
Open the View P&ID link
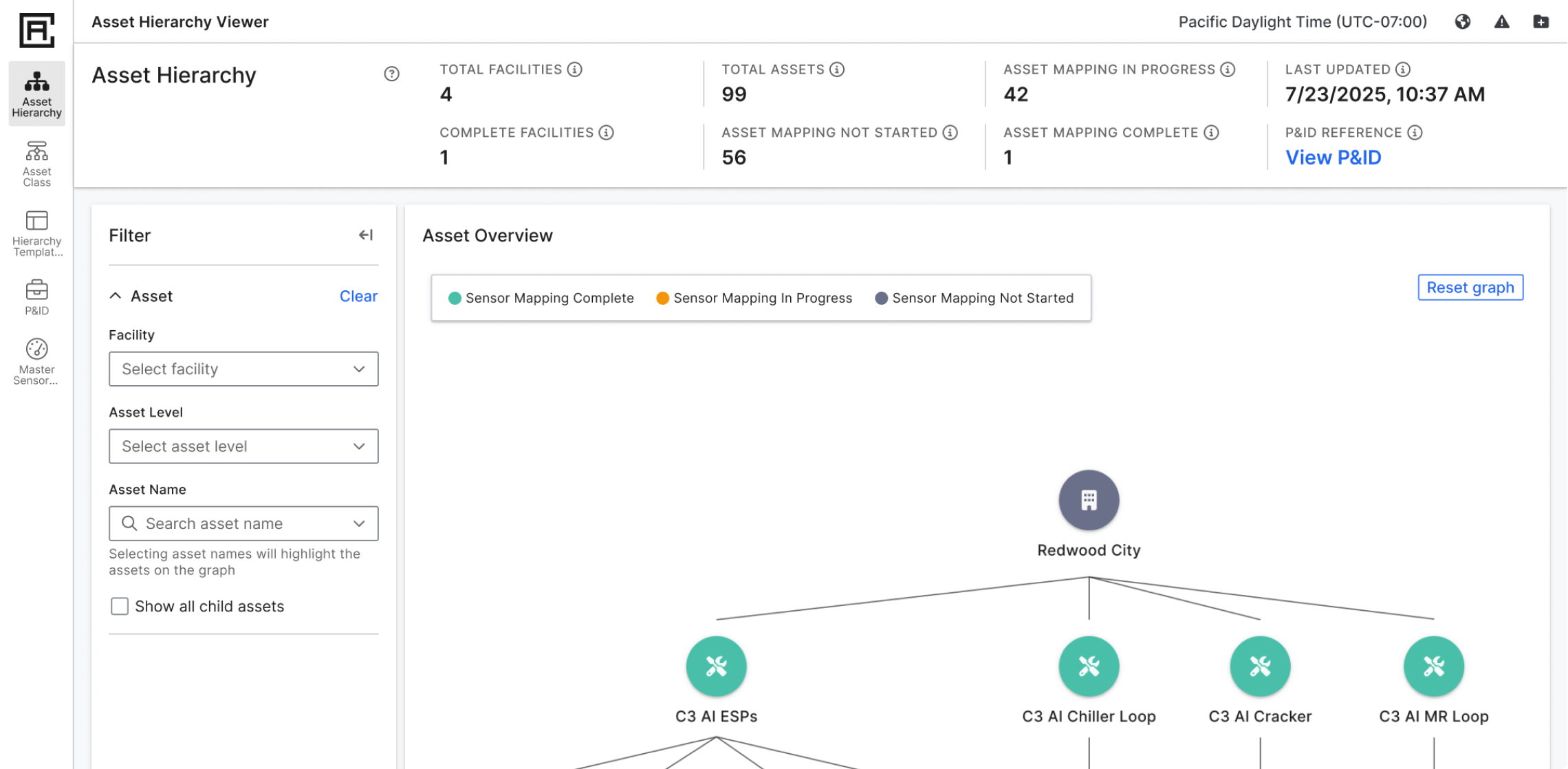1333,158
